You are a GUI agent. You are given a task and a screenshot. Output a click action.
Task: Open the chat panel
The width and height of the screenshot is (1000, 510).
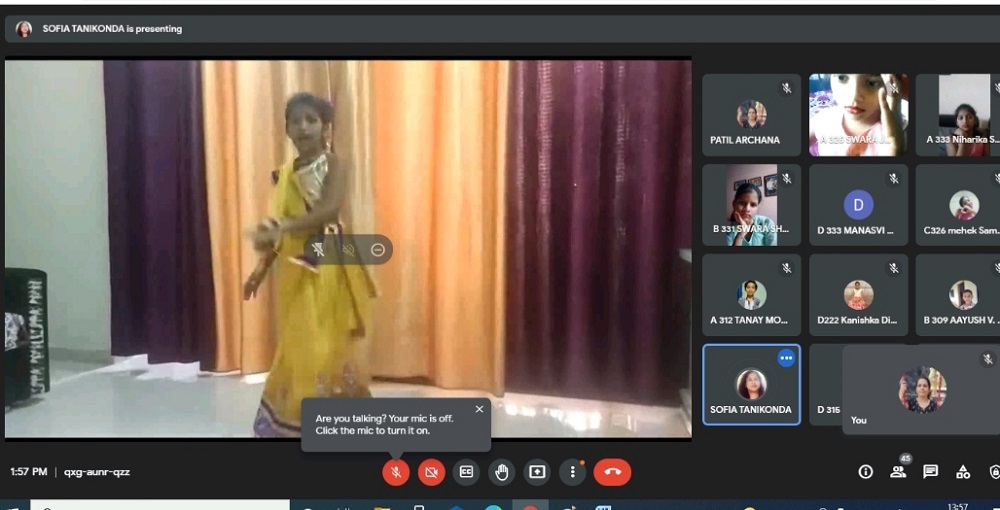pyautogui.click(x=930, y=472)
